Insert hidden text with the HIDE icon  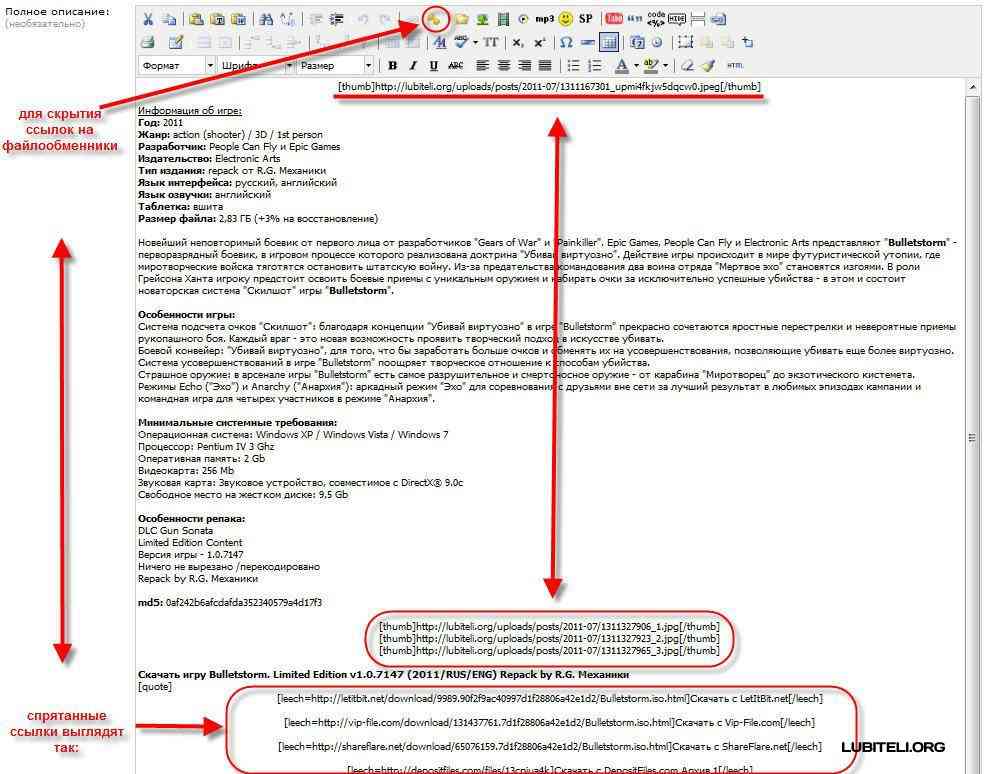pyautogui.click(x=677, y=19)
